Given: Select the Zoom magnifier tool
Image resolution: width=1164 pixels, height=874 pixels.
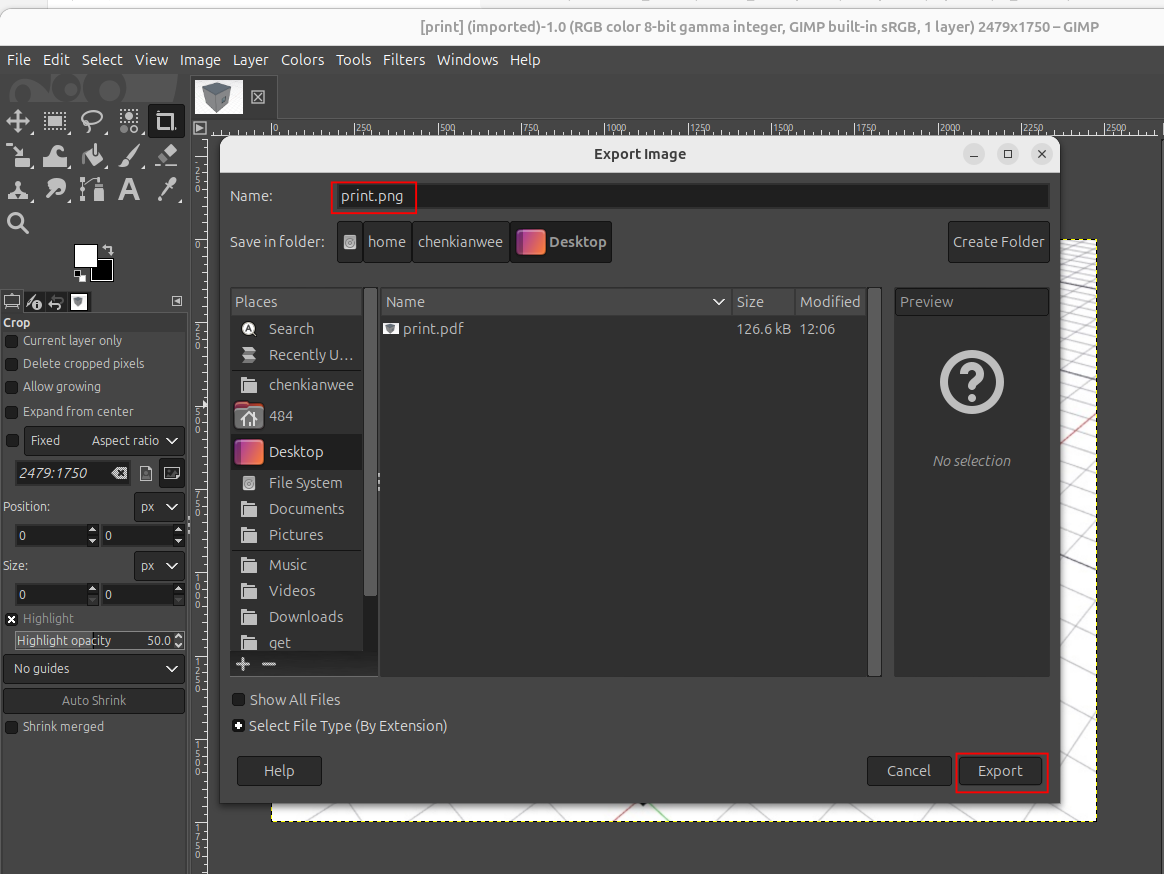Looking at the screenshot, I should [x=18, y=223].
